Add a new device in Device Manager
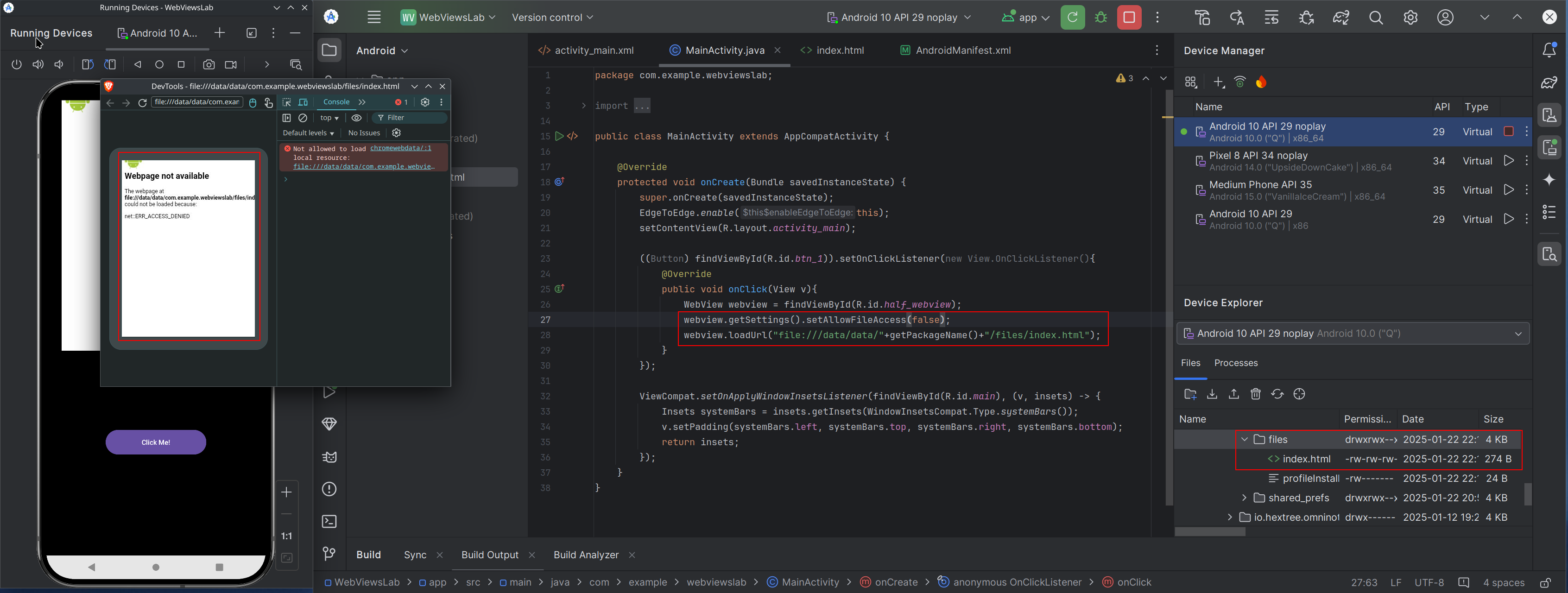1568x593 pixels. pos(1219,82)
